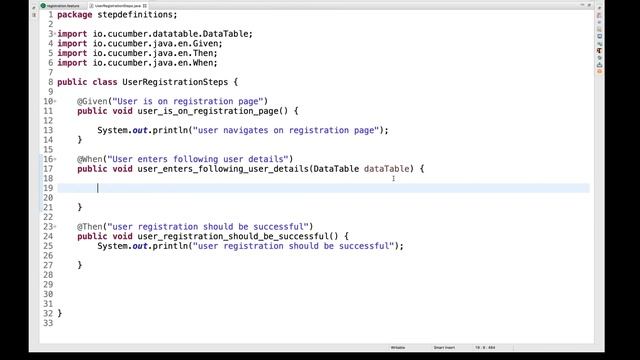Click the highlighted empty line 19
The width and height of the screenshot is (640, 360).
323,188
